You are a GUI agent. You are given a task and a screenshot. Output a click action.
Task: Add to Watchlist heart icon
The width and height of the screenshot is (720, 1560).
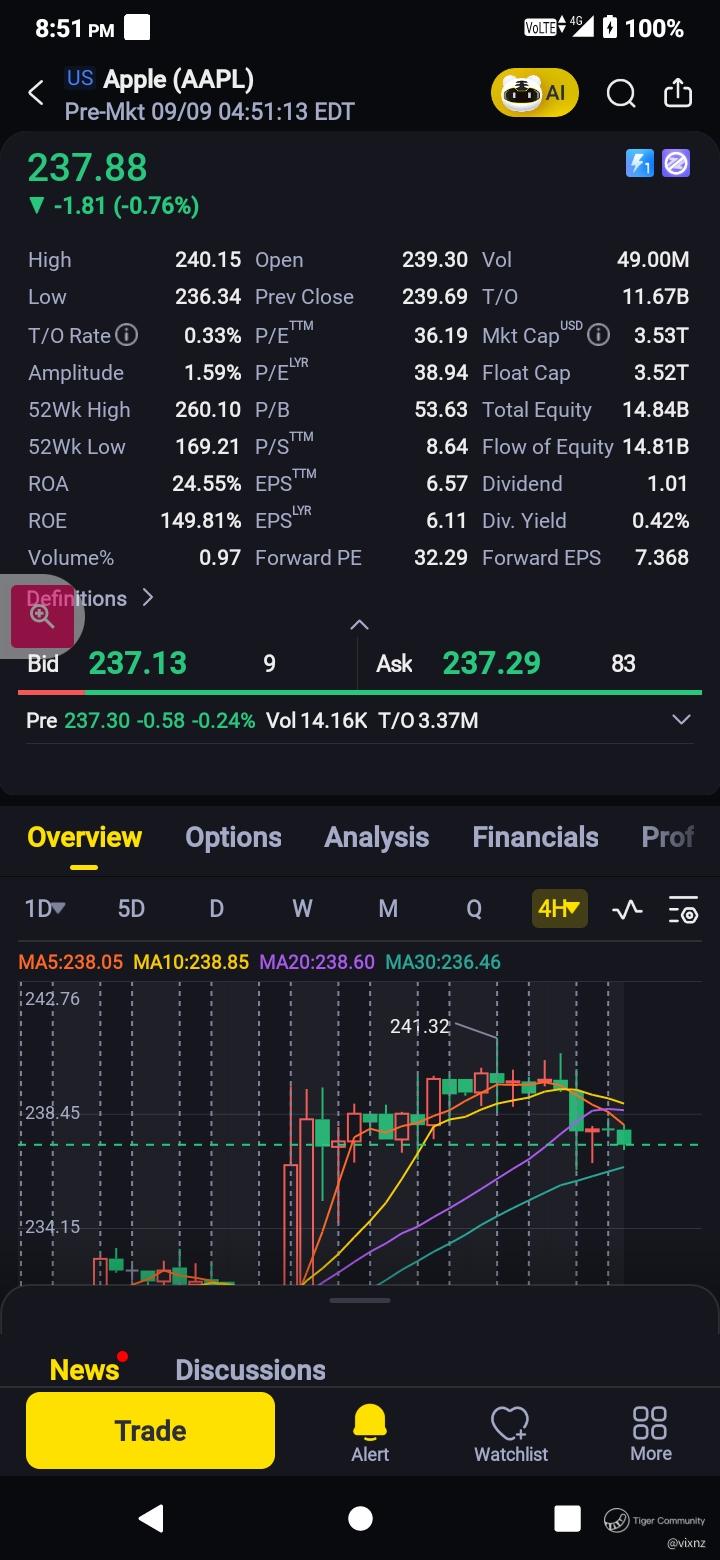510,1432
